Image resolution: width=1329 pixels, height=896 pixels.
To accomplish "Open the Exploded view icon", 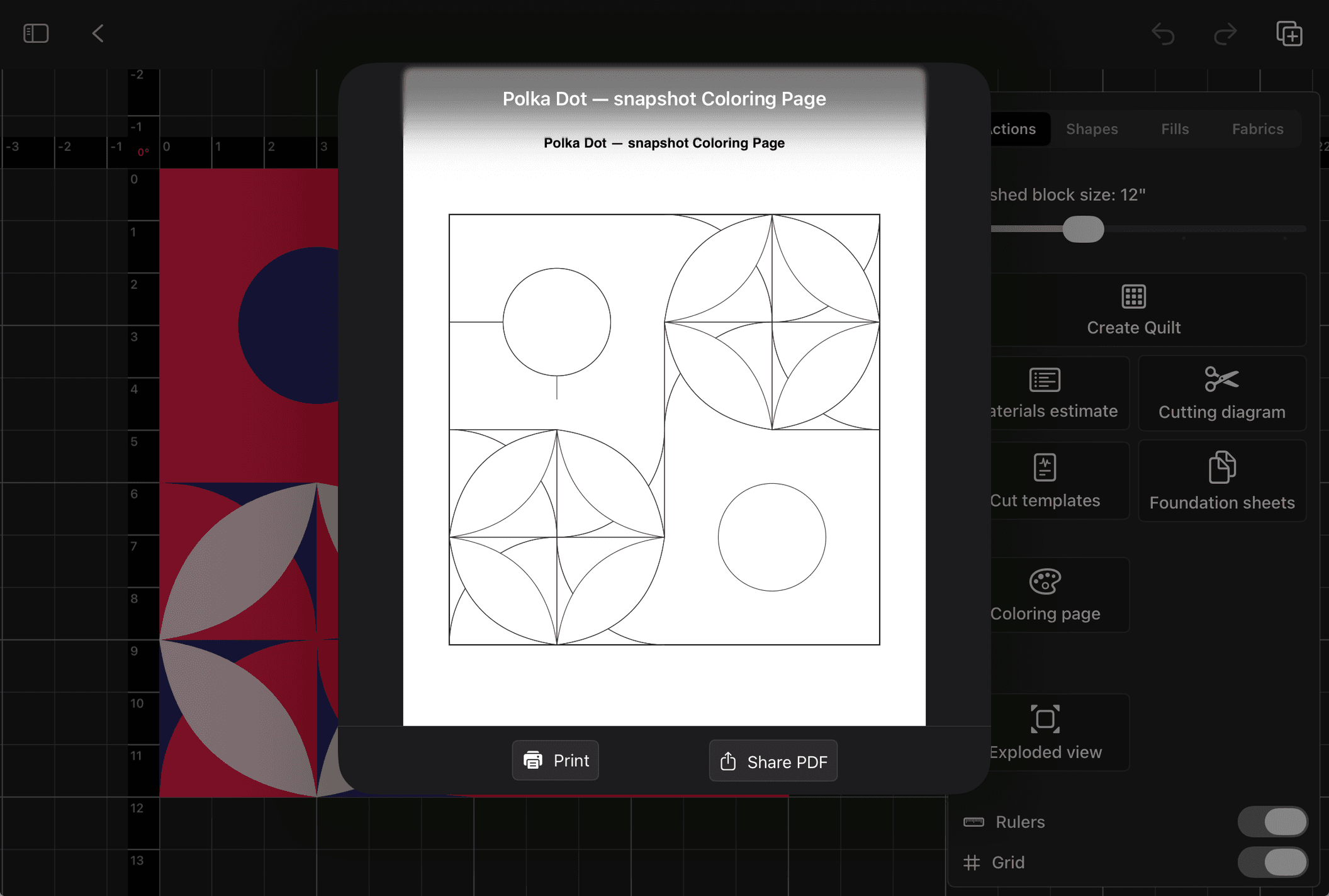I will pyautogui.click(x=1045, y=719).
